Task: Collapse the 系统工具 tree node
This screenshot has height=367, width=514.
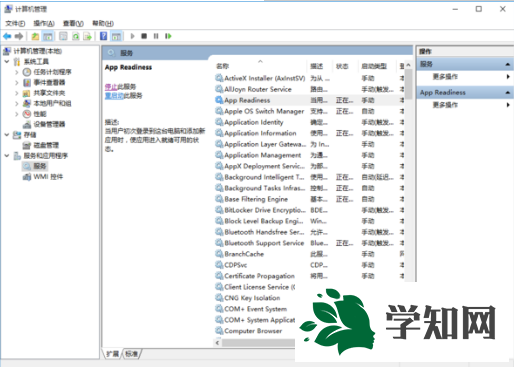Action: tap(7, 61)
